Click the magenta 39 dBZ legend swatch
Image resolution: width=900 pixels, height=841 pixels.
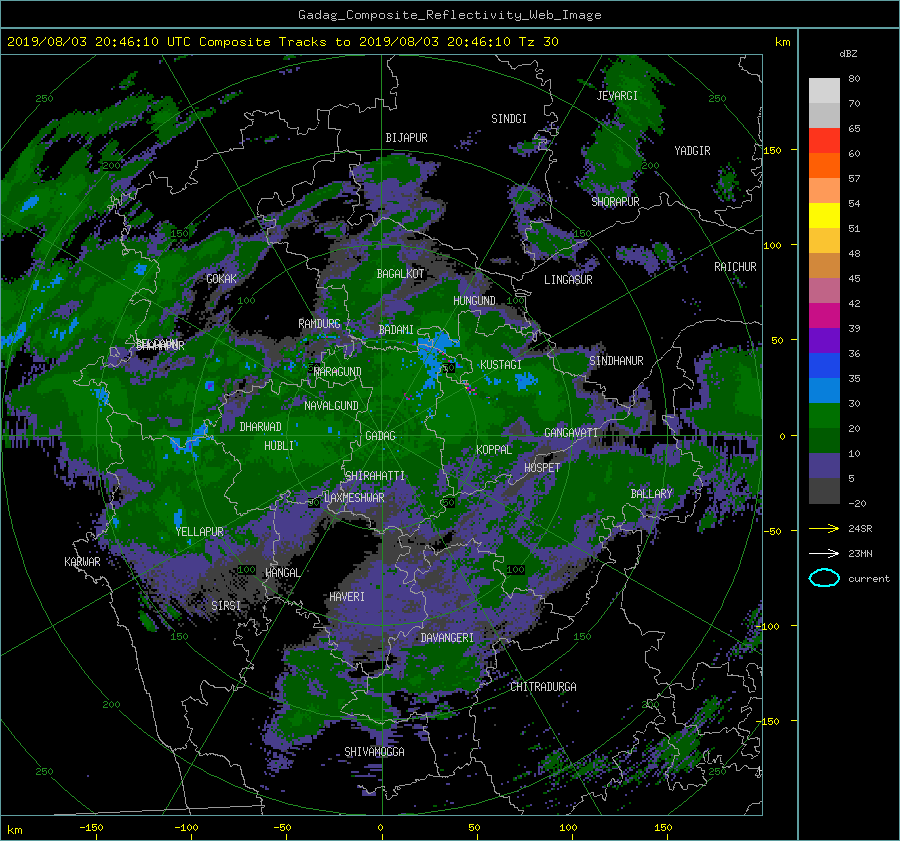824,315
